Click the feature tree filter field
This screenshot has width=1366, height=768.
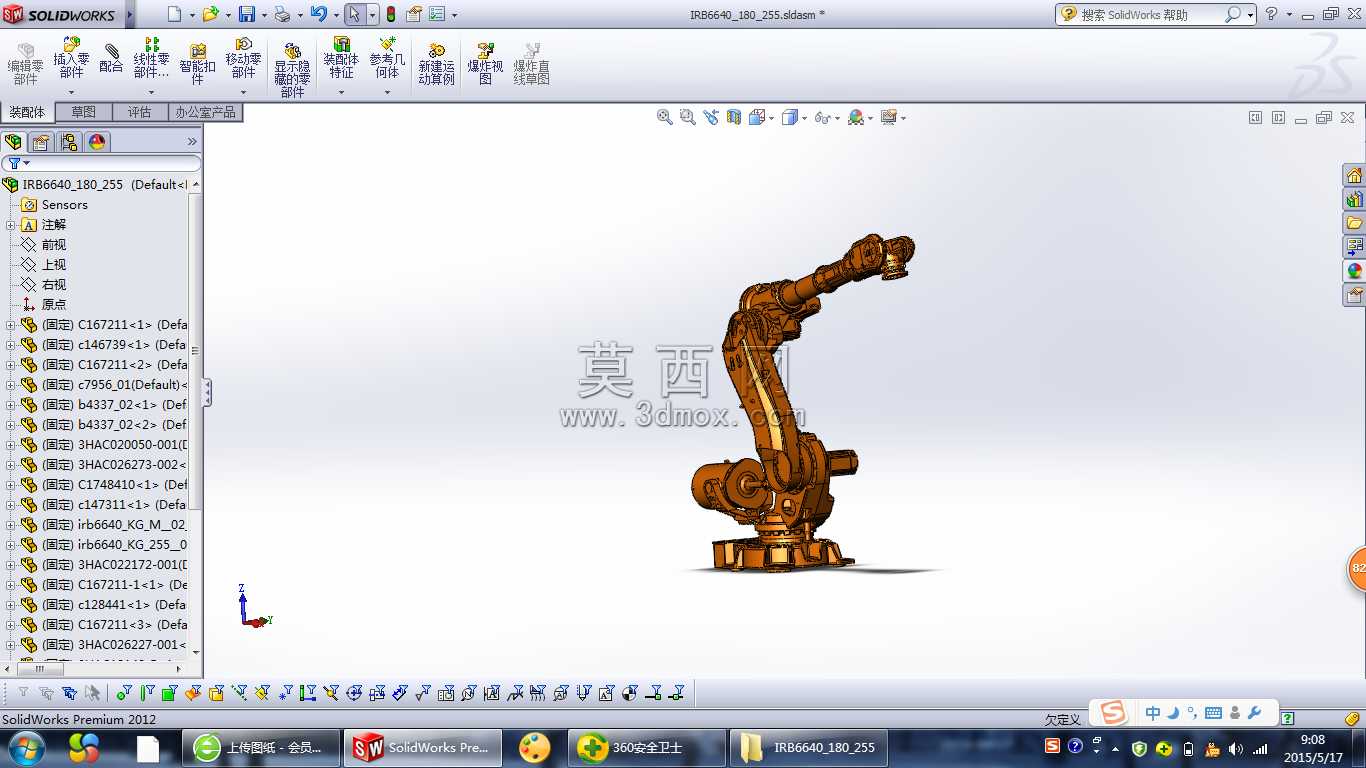click(101, 163)
